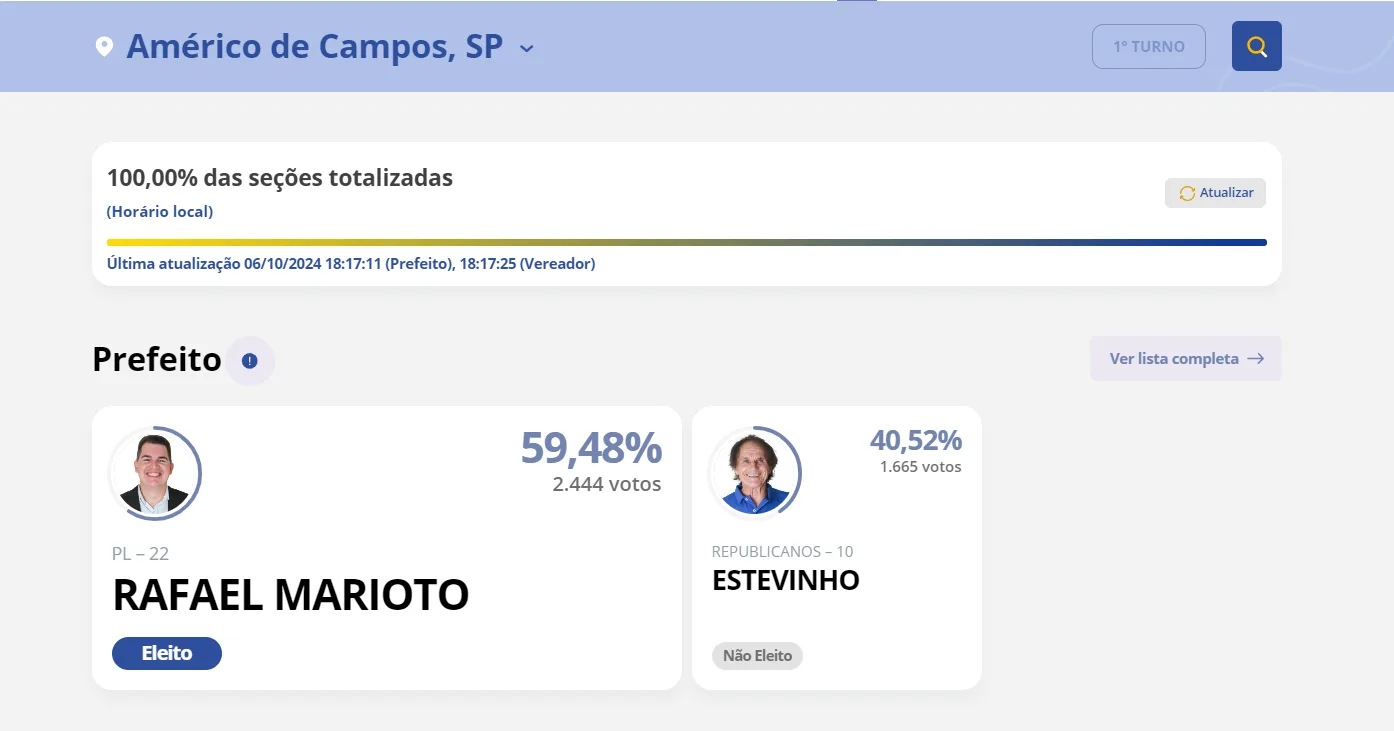Click the yellow magnifier search icon

point(1256,46)
